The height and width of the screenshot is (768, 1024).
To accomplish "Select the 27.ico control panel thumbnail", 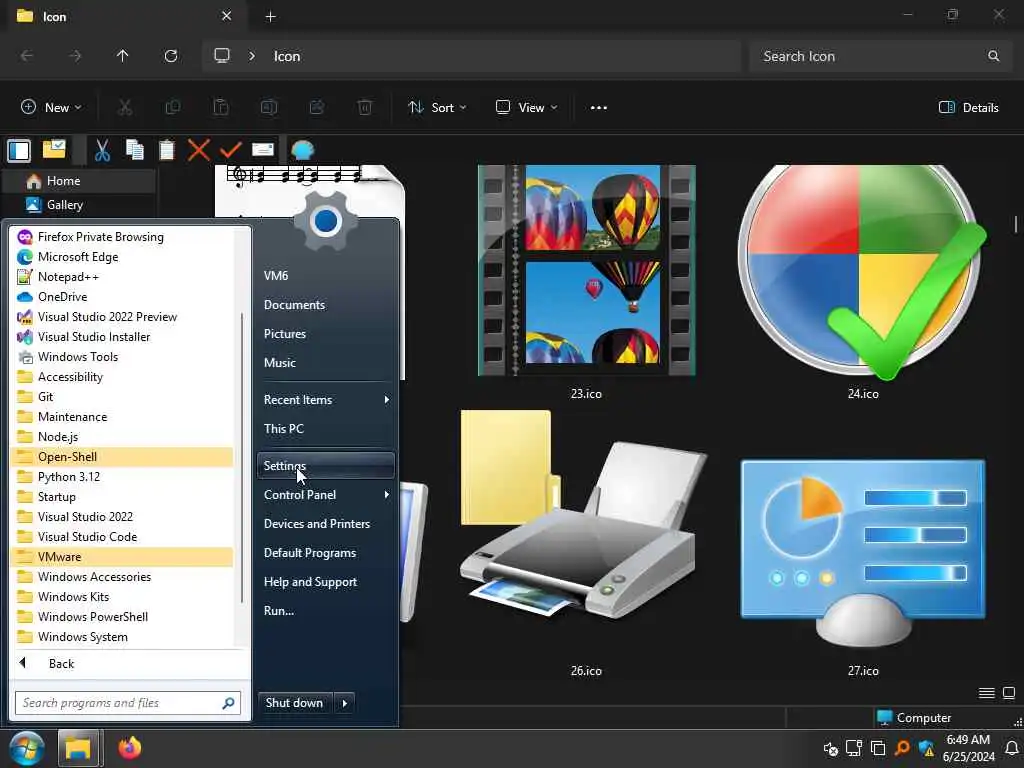I will (863, 552).
